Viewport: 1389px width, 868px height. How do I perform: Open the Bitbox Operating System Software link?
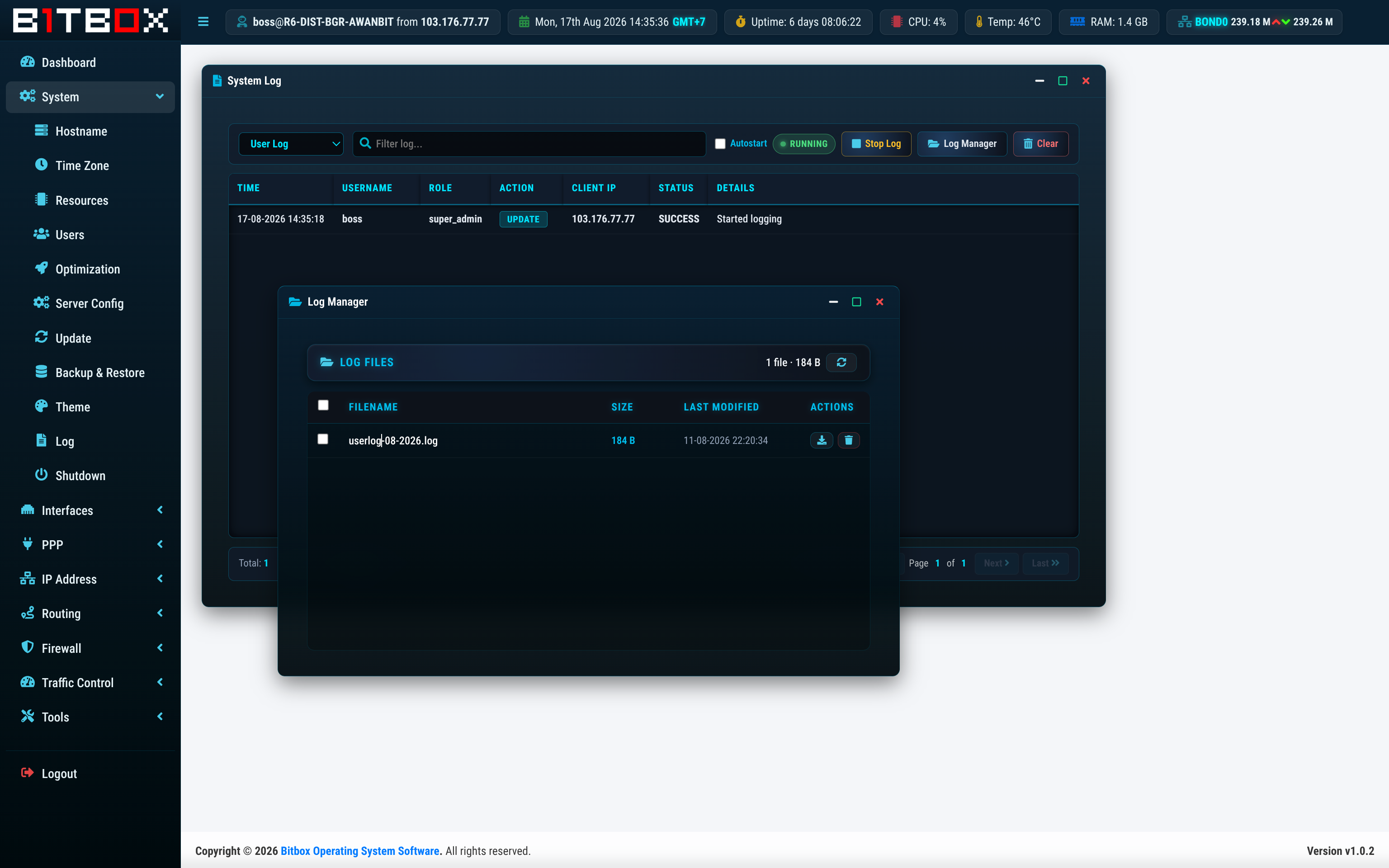coord(360,851)
